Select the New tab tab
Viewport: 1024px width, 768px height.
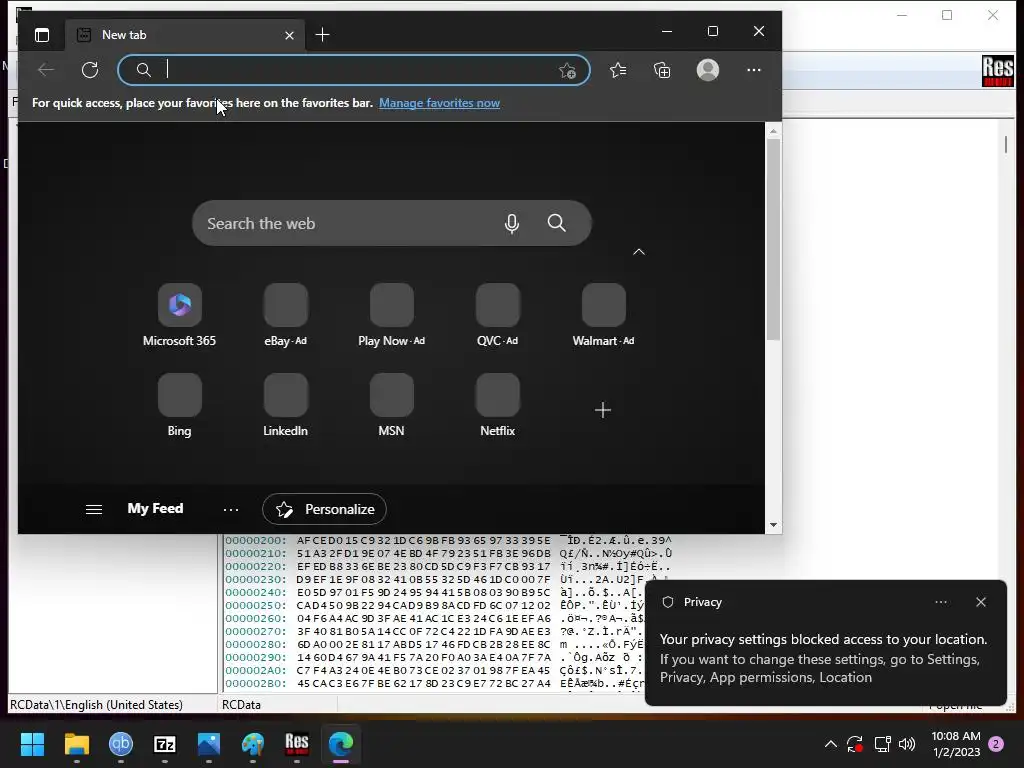(185, 35)
